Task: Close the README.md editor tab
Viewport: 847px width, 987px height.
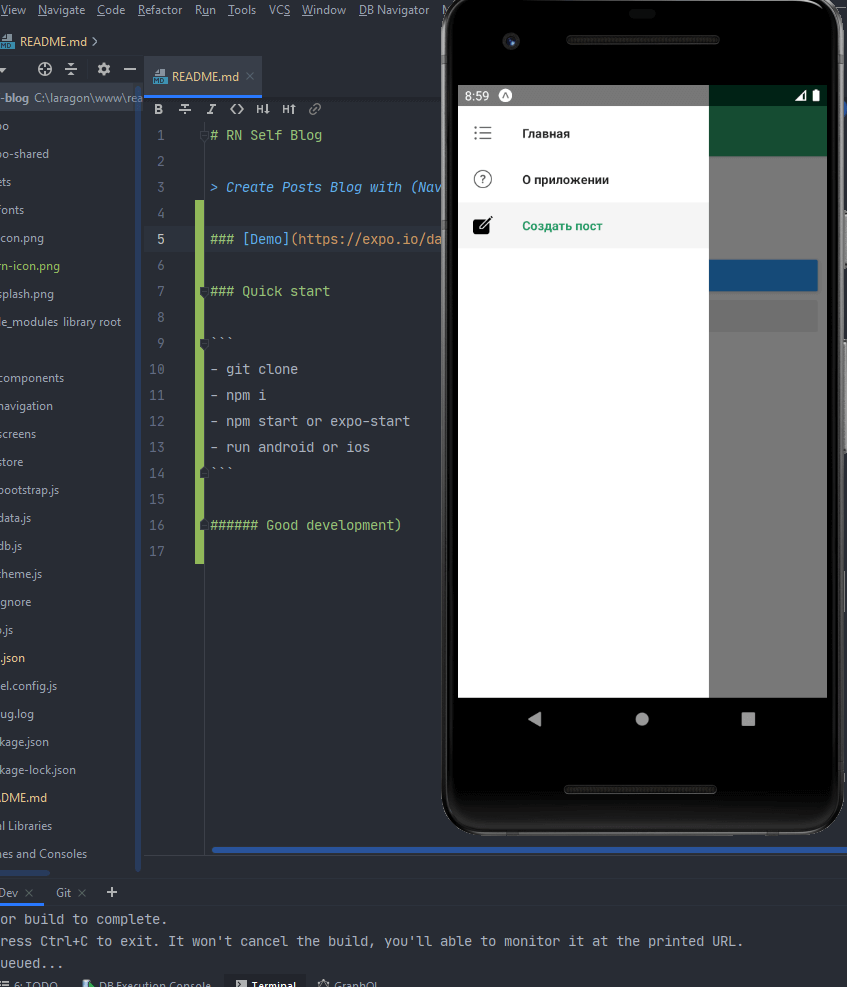Action: [x=251, y=76]
